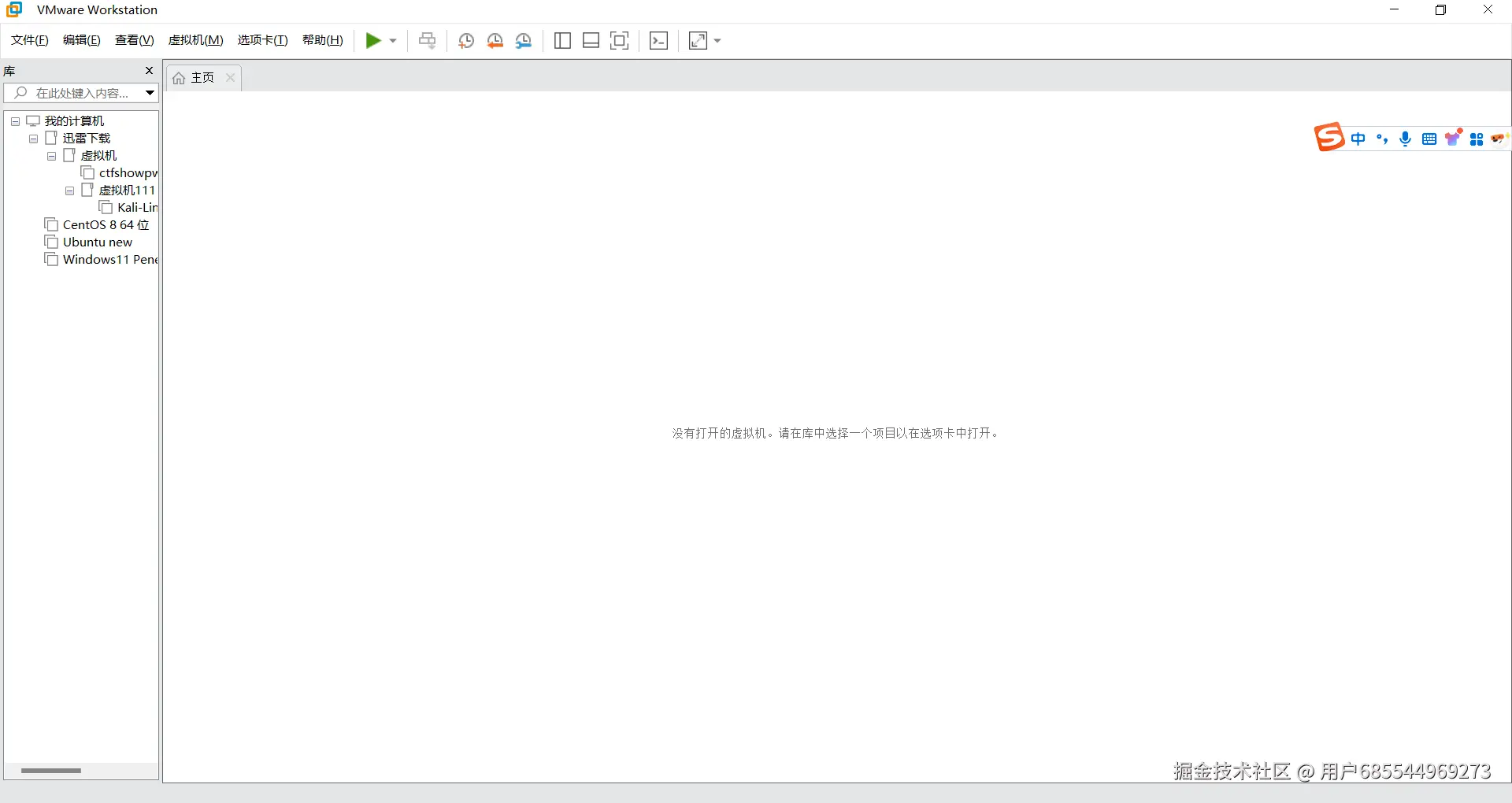Click the stretch guest display icon
This screenshot has height=803, width=1512.
point(698,41)
